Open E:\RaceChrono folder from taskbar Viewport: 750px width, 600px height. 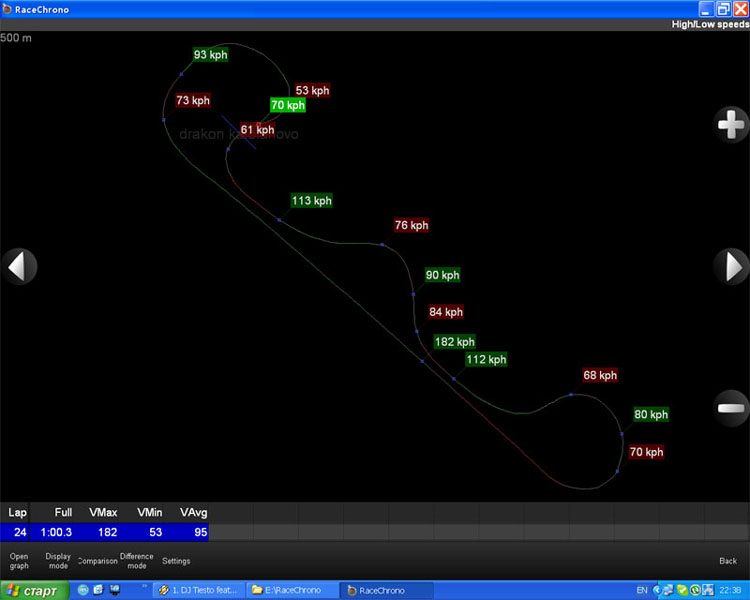(293, 590)
